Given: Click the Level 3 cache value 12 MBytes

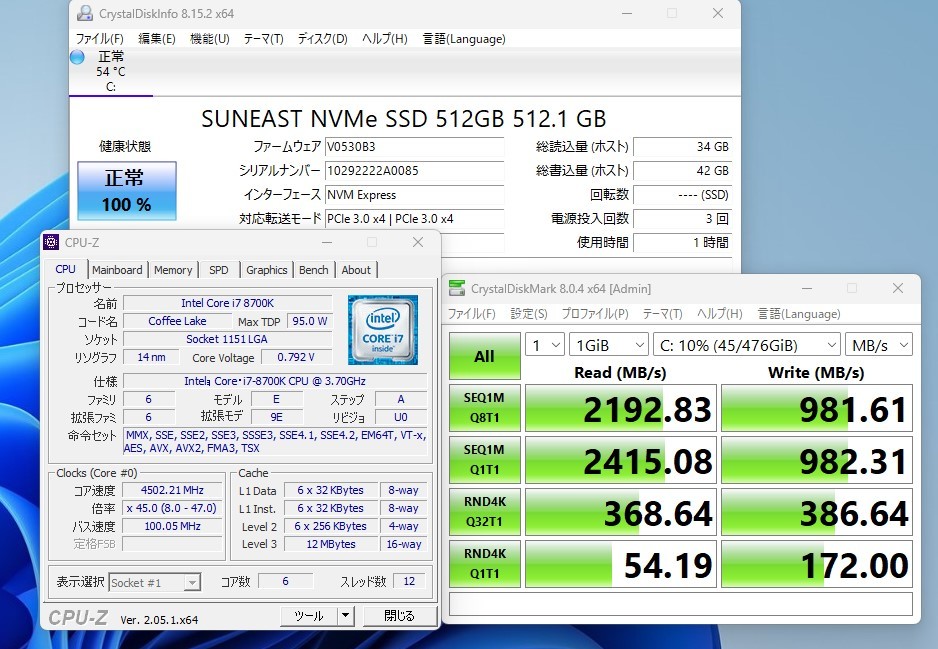Looking at the screenshot, I should coord(331,544).
